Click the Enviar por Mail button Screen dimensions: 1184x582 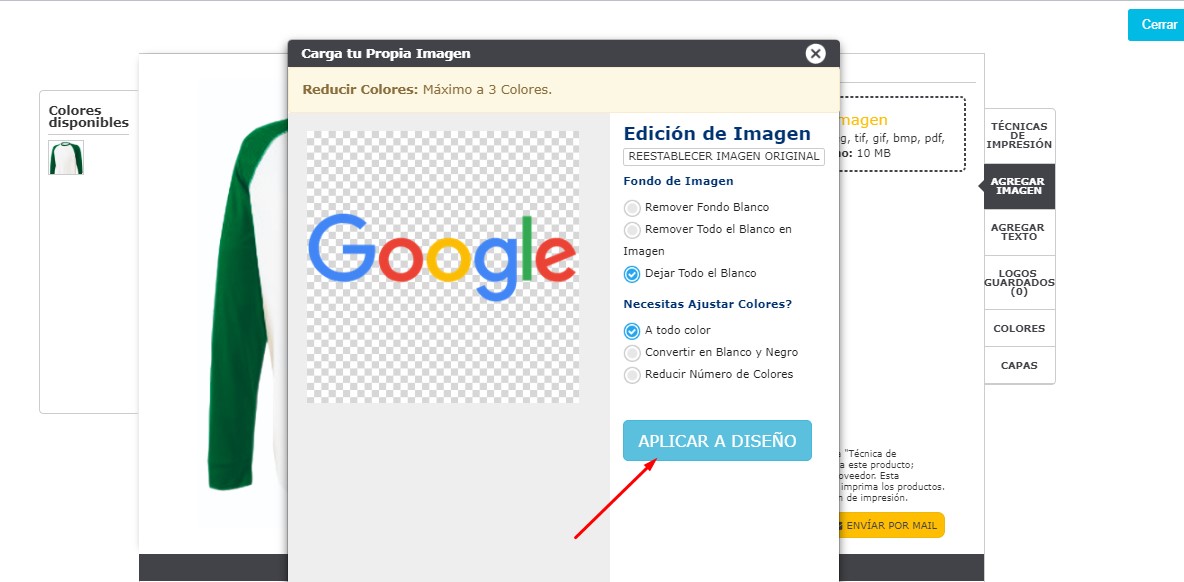890,525
